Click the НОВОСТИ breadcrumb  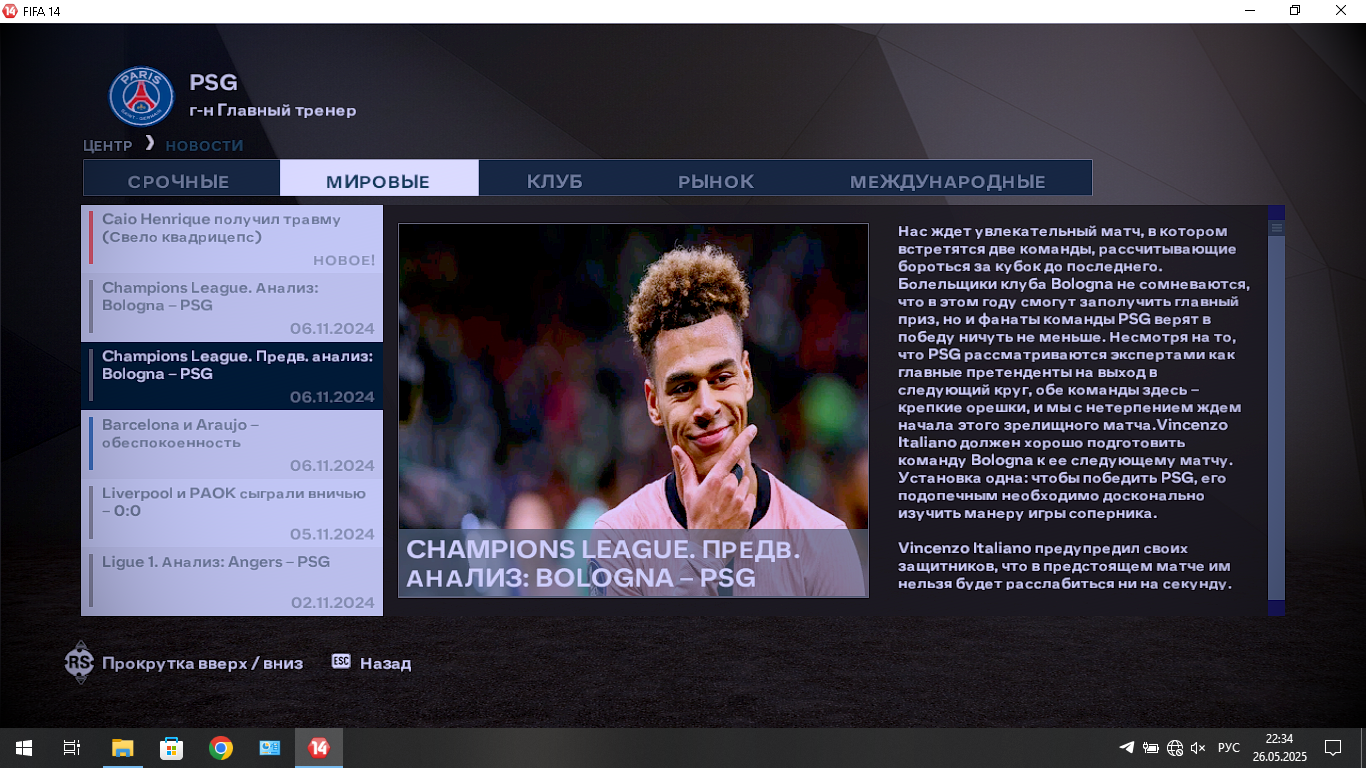[204, 146]
